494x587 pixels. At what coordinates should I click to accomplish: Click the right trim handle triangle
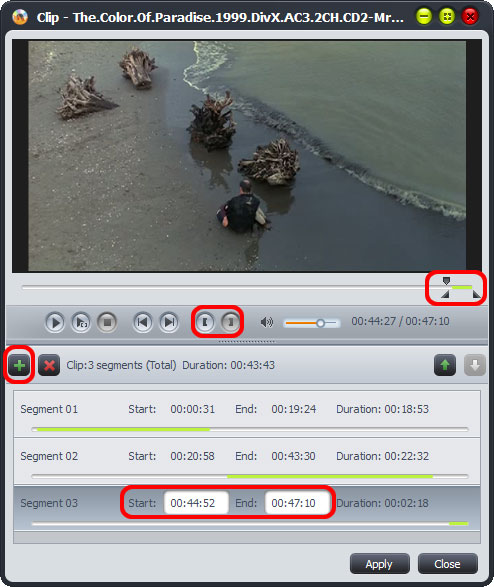pos(476,295)
